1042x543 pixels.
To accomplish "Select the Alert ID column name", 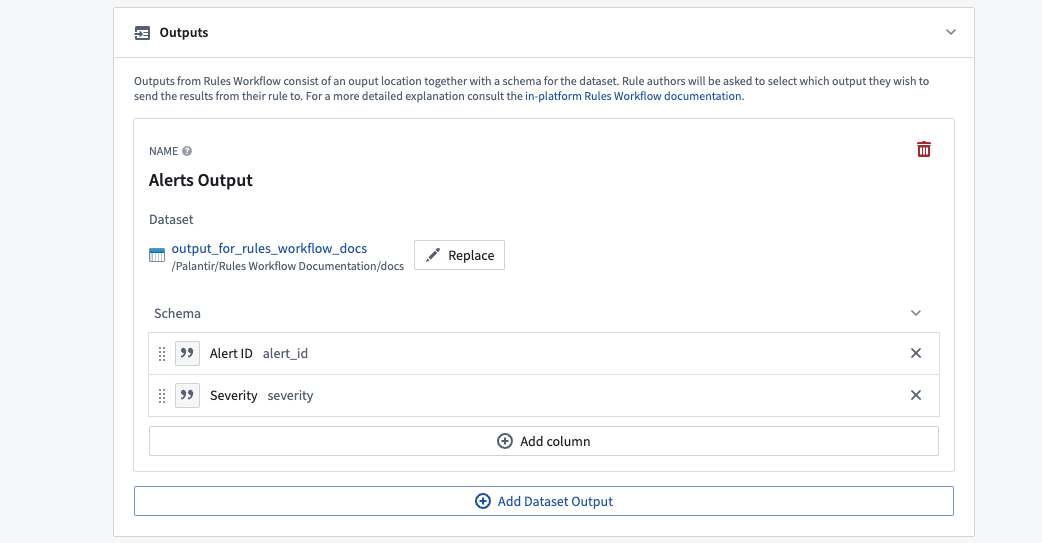I will 231,354.
